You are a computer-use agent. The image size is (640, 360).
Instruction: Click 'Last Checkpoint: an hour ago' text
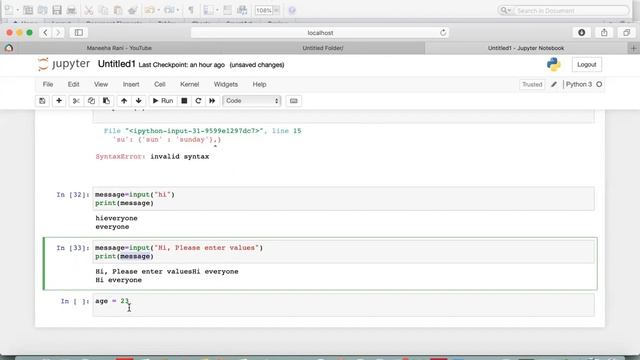point(182,65)
